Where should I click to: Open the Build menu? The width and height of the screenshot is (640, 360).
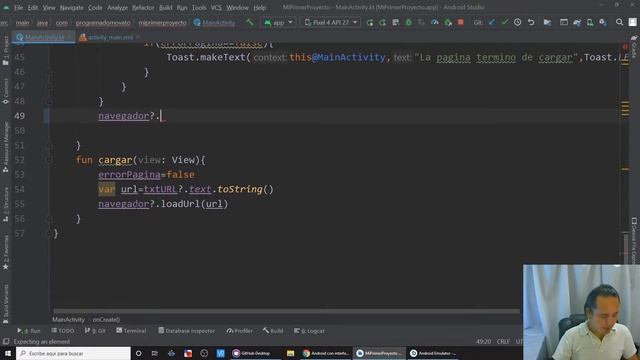pyautogui.click(x=165, y=8)
